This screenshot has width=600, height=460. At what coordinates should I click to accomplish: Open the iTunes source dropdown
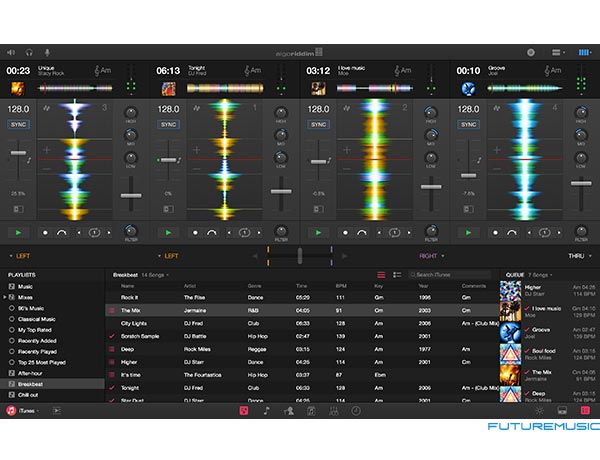tap(23, 411)
